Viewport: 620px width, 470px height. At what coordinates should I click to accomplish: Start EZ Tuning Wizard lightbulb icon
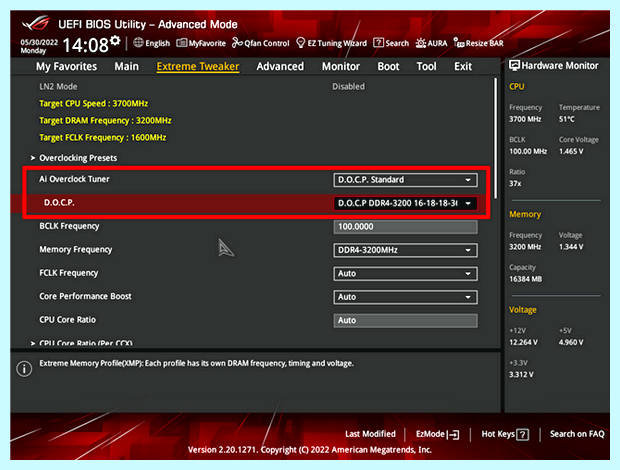tap(301, 43)
